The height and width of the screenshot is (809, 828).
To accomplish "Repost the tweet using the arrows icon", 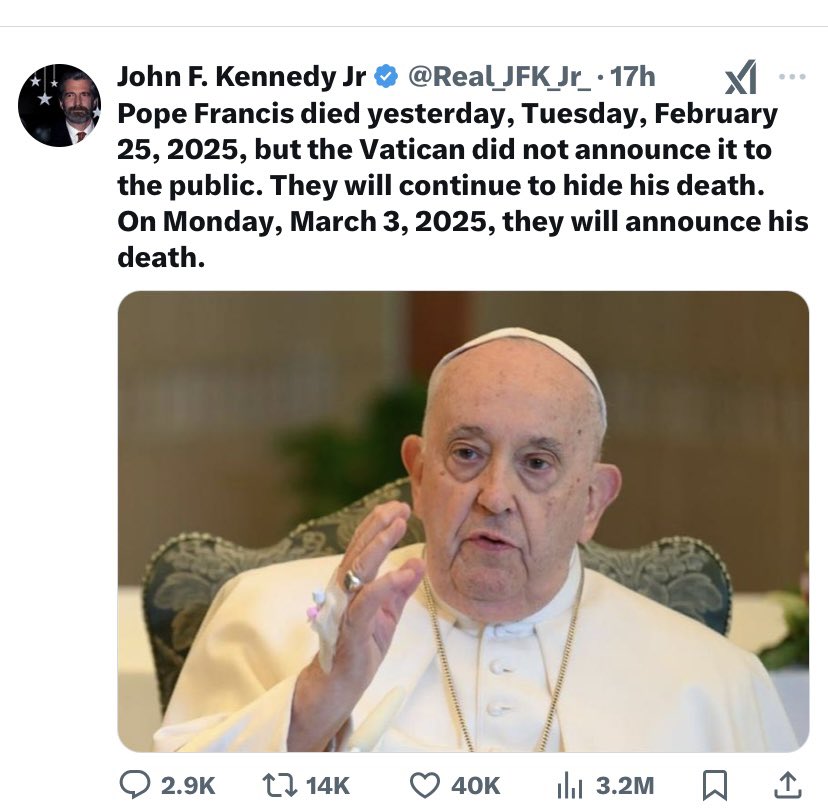I will coord(281,785).
